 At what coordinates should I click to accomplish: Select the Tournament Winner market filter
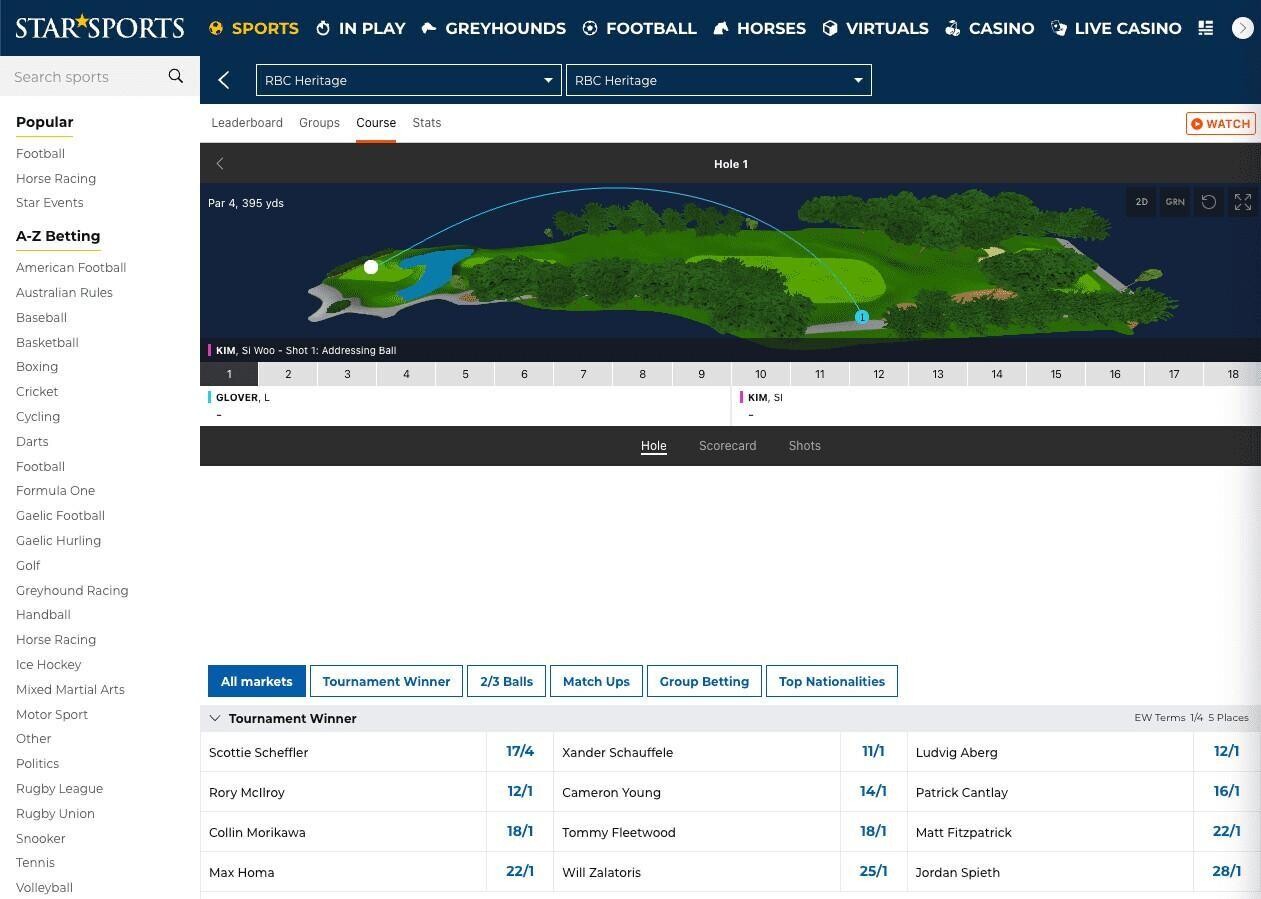386,681
